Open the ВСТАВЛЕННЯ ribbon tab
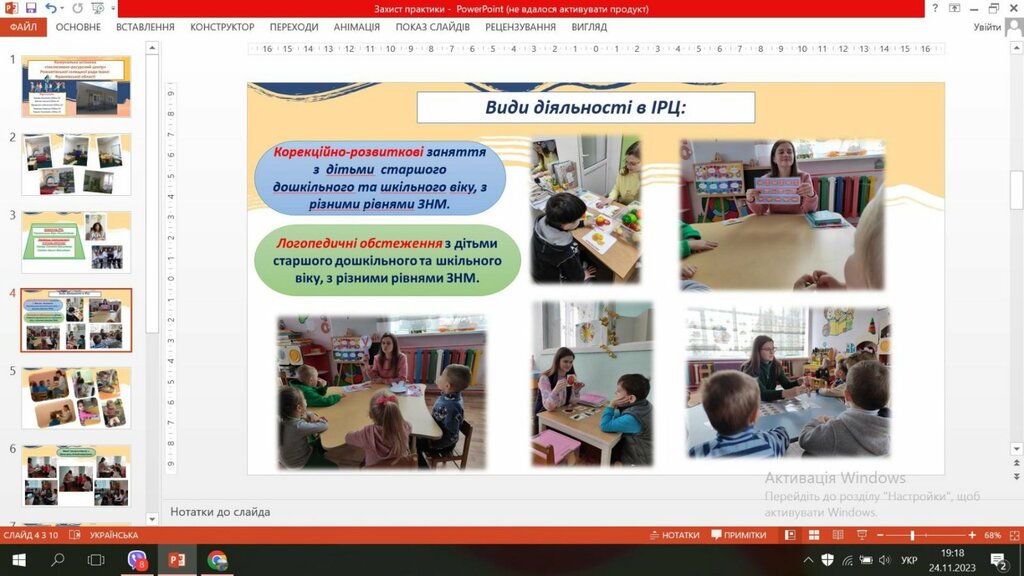Image resolution: width=1024 pixels, height=576 pixels. coord(145,27)
